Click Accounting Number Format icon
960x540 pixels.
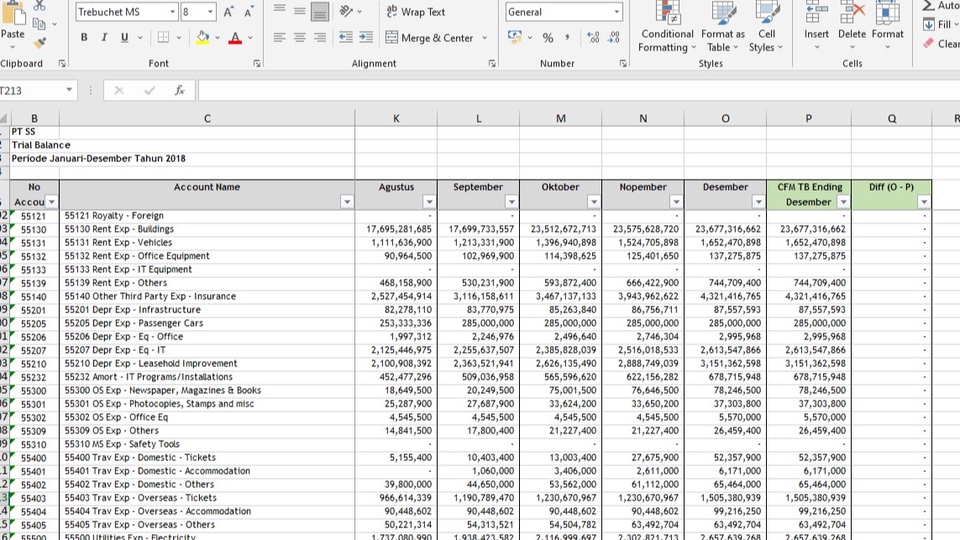515,37
